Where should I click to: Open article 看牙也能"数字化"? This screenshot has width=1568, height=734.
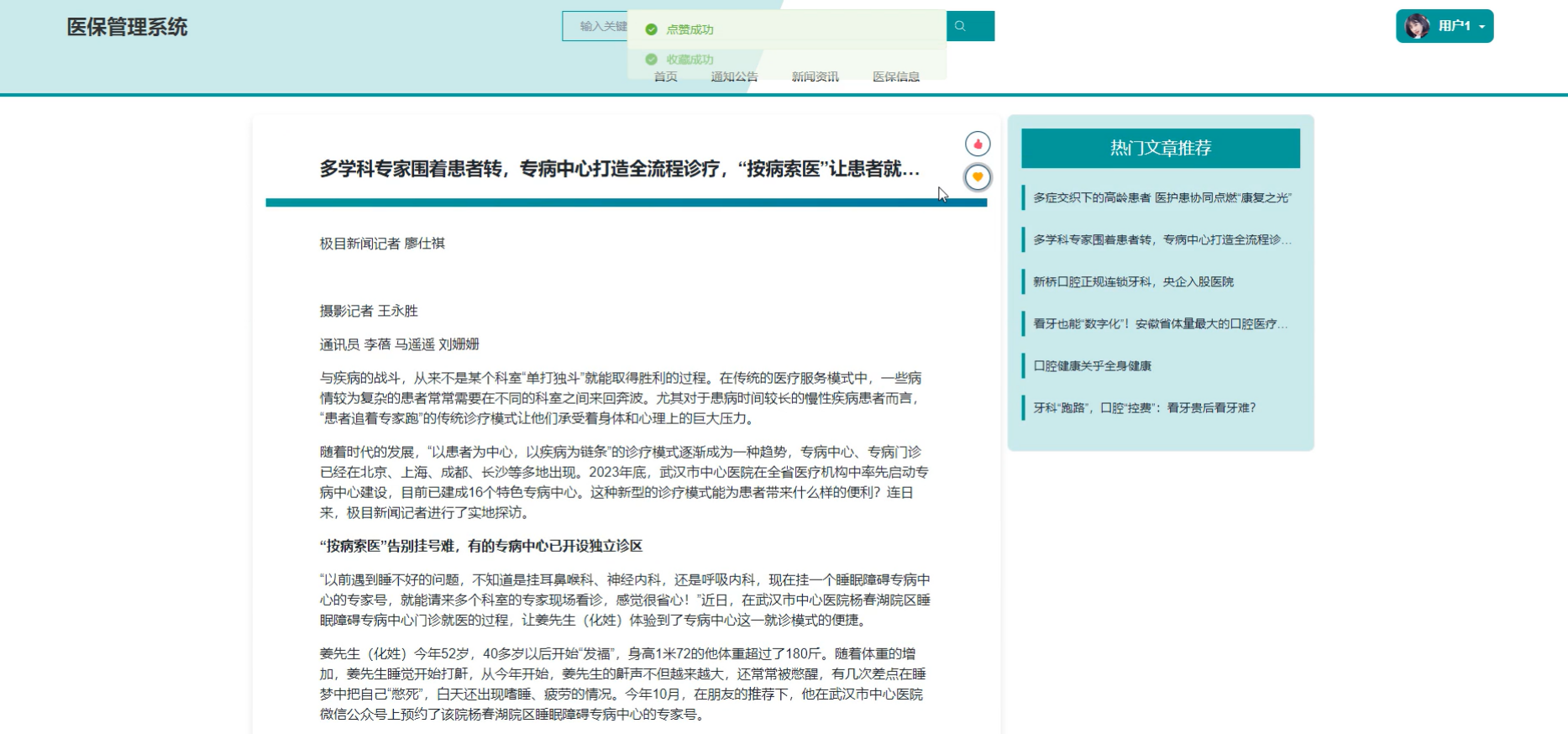coord(1161,323)
